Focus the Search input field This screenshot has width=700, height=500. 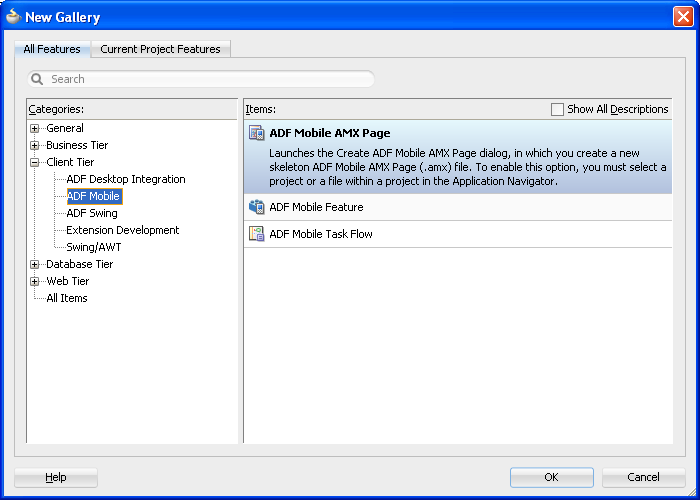coord(201,79)
